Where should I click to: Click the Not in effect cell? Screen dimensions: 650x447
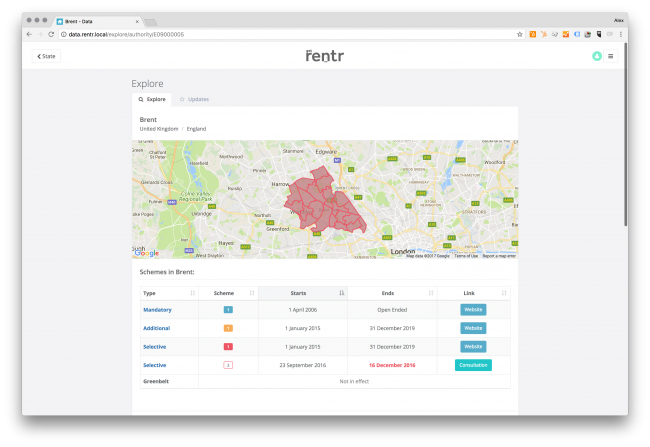[354, 381]
